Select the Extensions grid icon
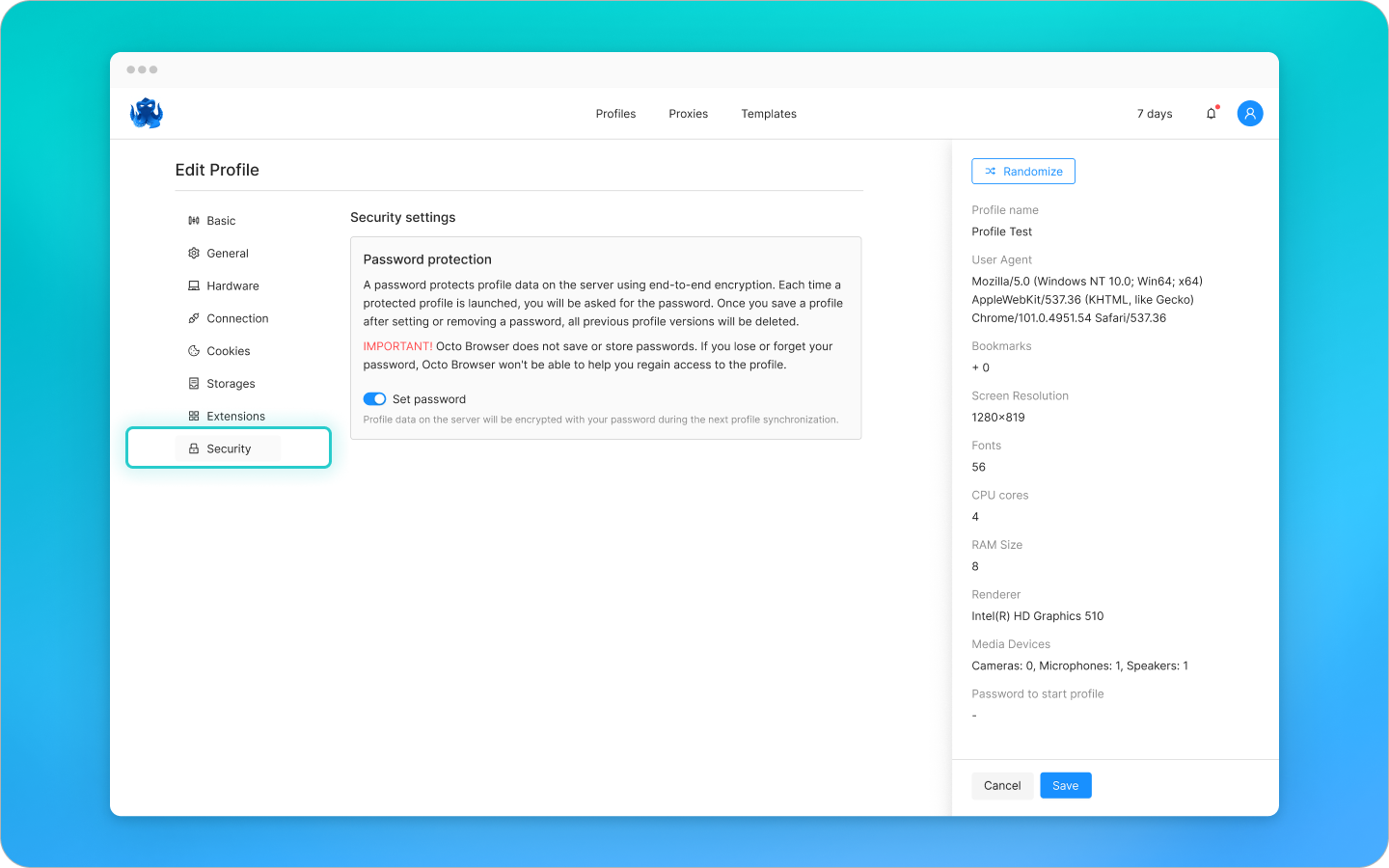The height and width of the screenshot is (868, 1389). tap(194, 416)
